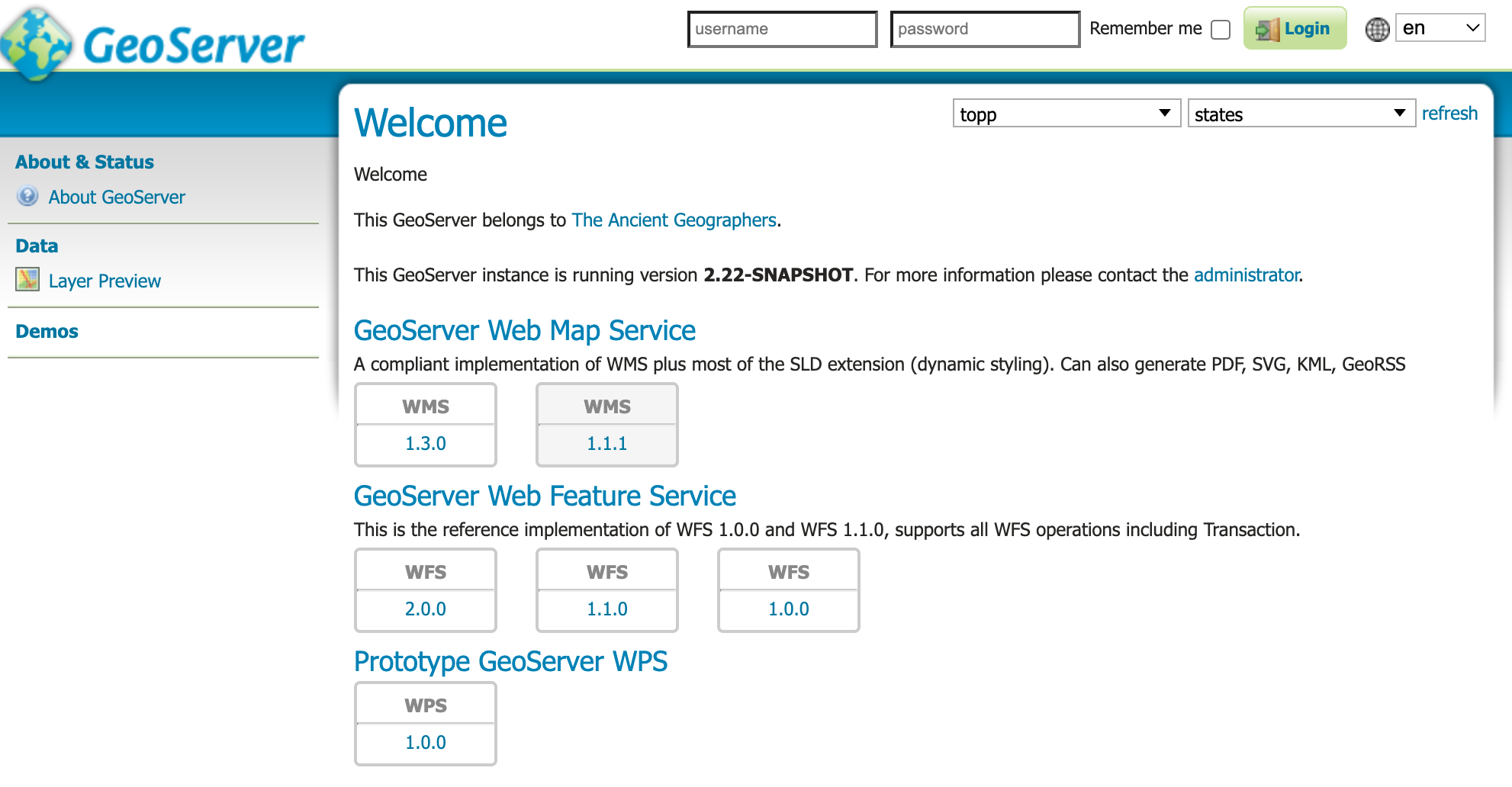Open the About GeoServer link
The width and height of the screenshot is (1512, 787).
117,197
